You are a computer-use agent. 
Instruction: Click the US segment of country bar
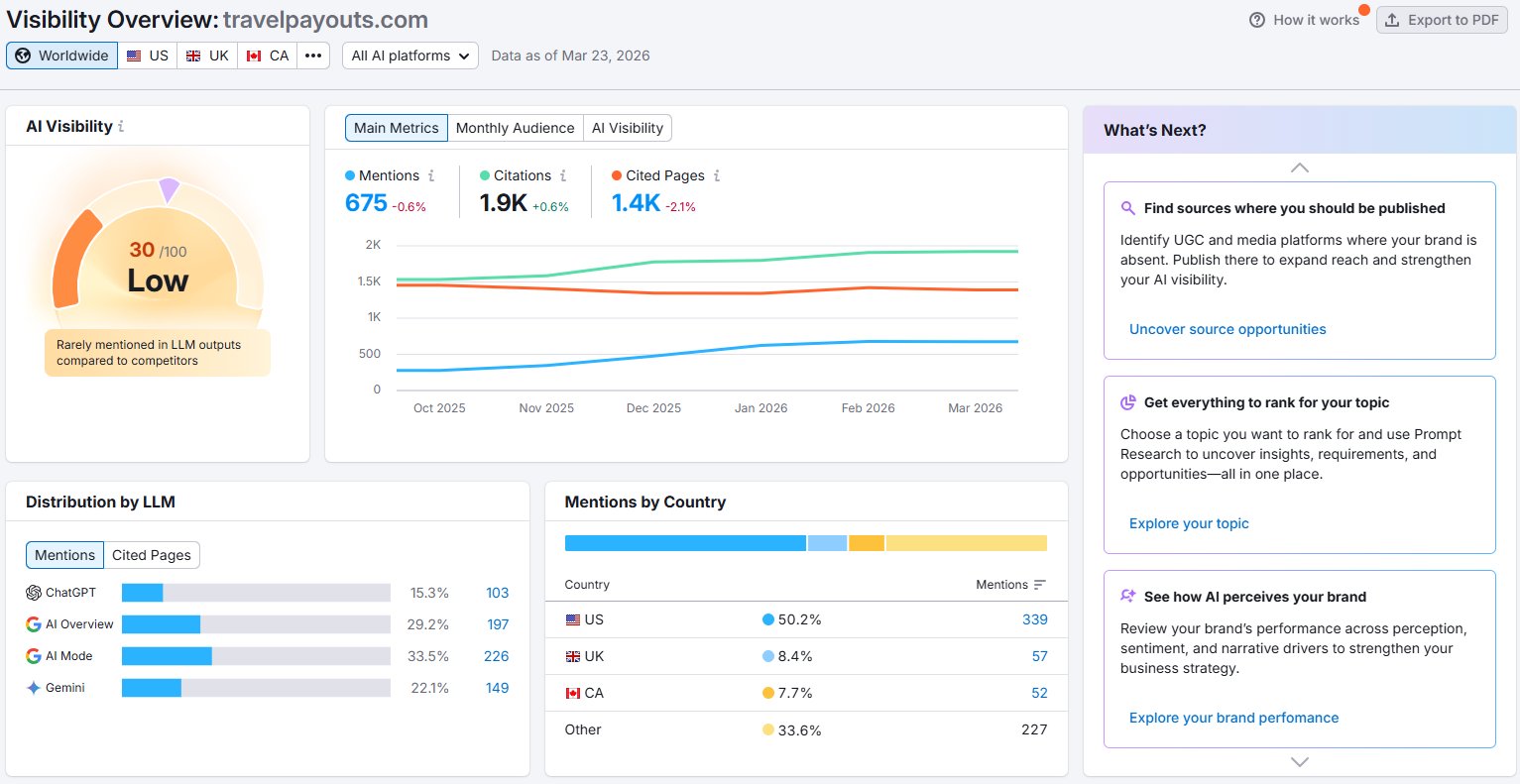(x=685, y=543)
